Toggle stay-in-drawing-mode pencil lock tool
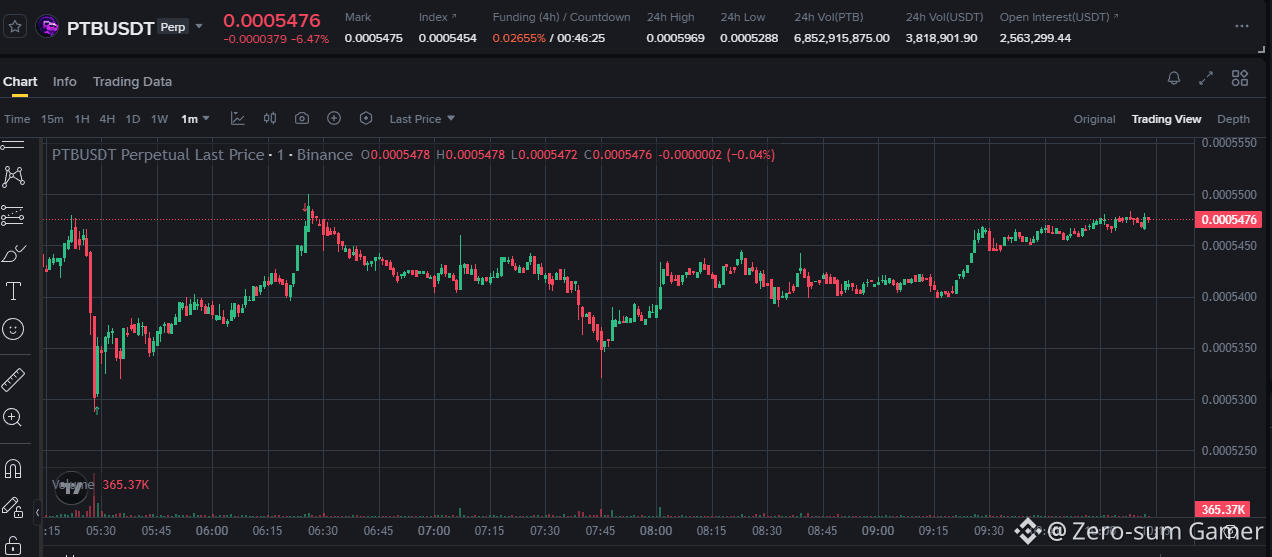The width and height of the screenshot is (1272, 557). point(13,507)
